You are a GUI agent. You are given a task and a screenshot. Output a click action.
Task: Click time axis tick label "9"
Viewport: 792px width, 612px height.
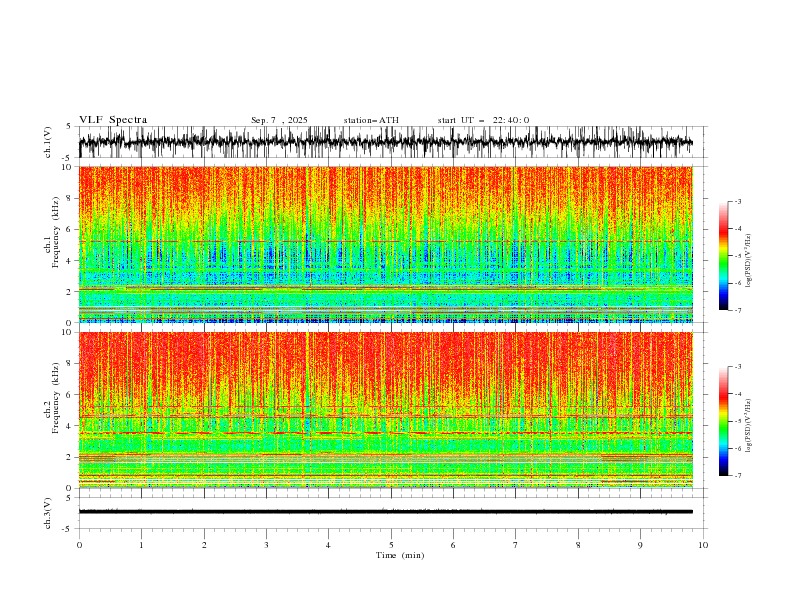tap(640, 545)
